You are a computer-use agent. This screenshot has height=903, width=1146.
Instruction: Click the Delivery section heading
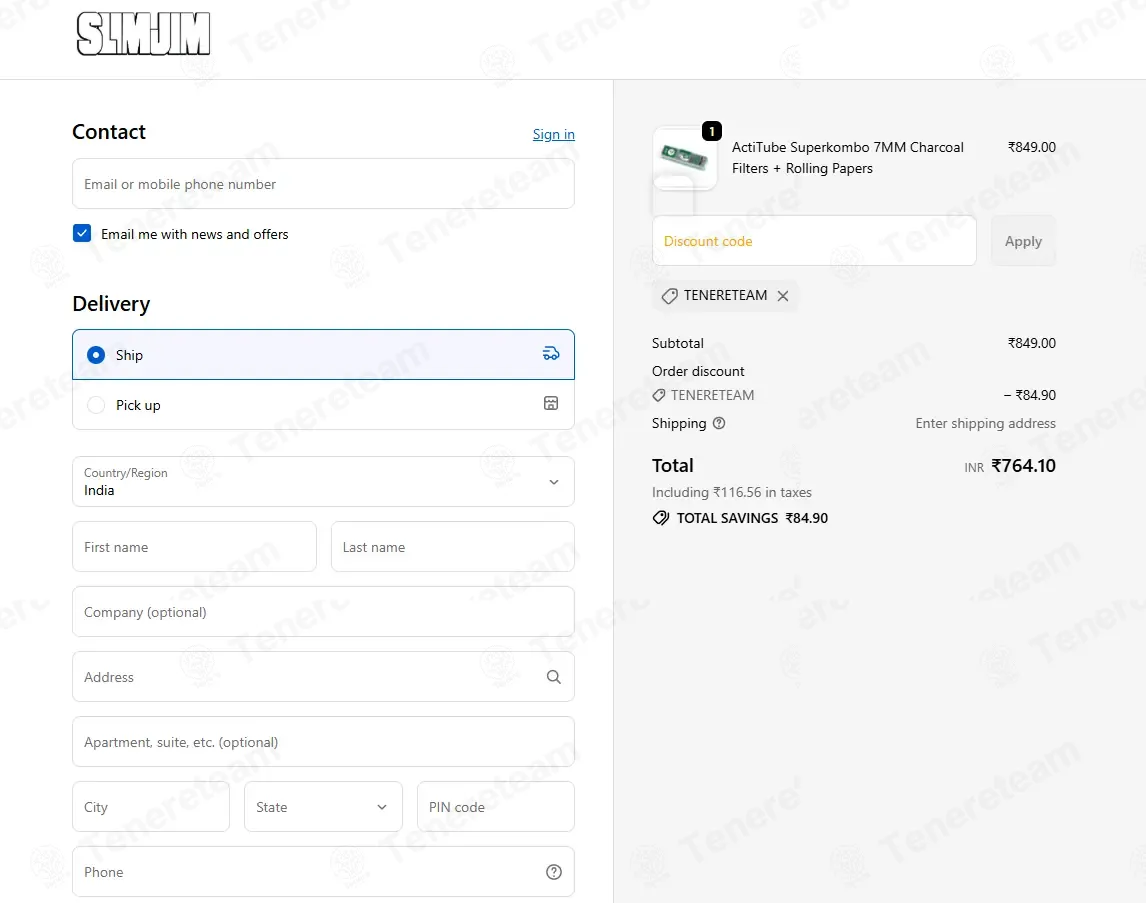[111, 304]
